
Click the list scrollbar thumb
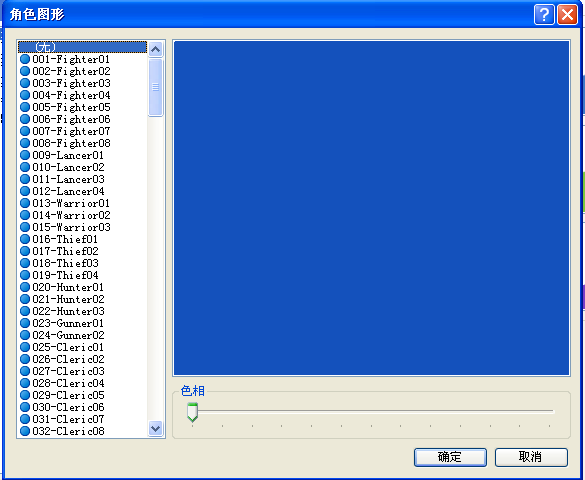click(x=156, y=87)
